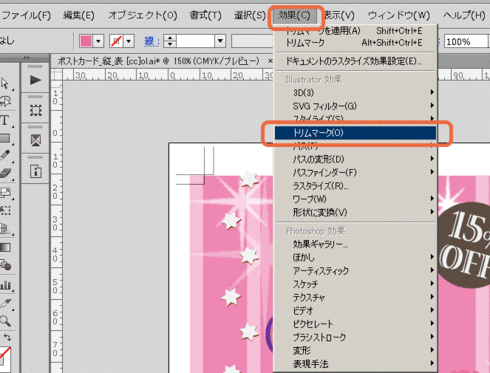
Task: Select the Column Graph tool
Action: coord(5,285)
